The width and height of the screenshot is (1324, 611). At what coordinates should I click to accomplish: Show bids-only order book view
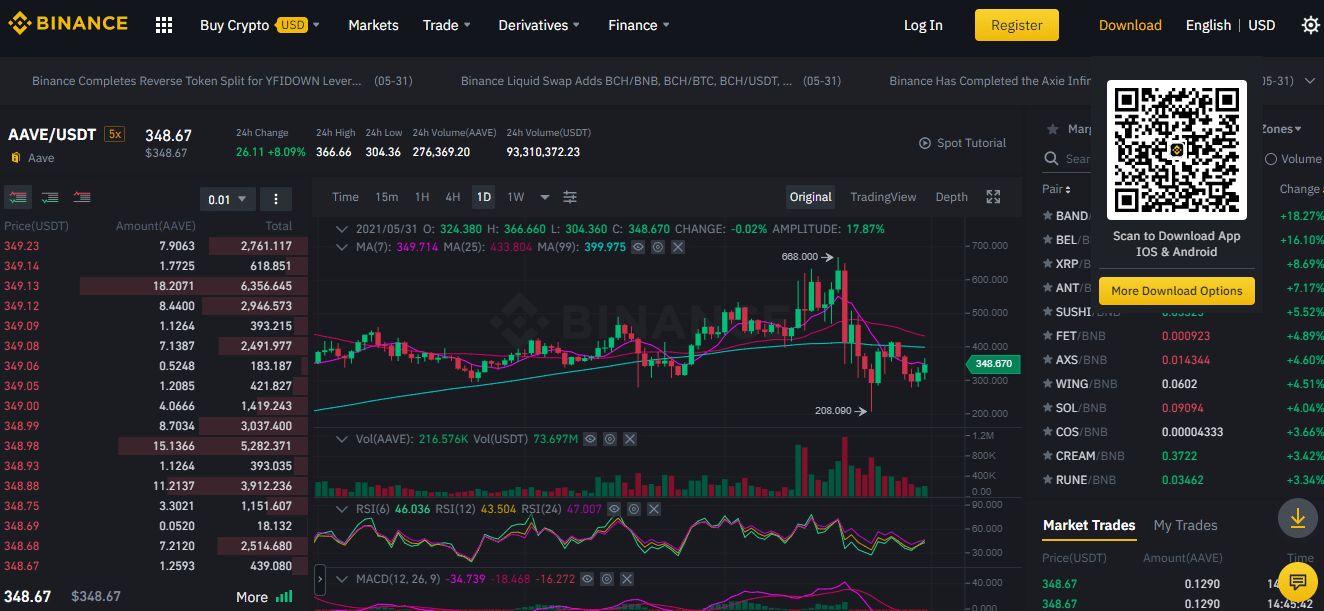(x=50, y=198)
